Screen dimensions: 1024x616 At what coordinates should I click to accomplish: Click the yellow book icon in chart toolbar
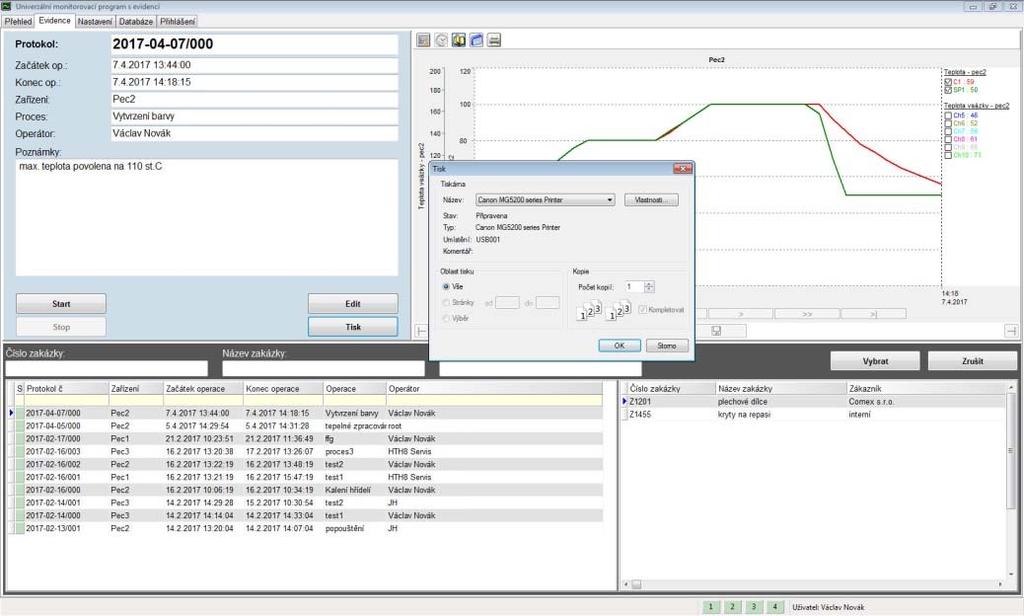(459, 41)
